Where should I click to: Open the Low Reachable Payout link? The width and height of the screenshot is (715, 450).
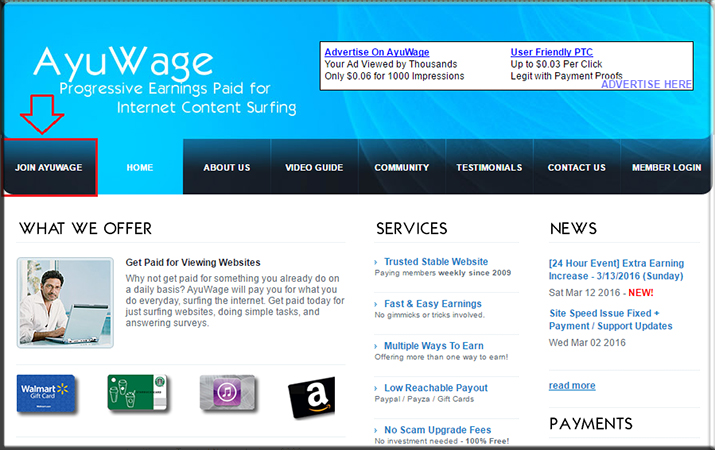[x=436, y=388]
